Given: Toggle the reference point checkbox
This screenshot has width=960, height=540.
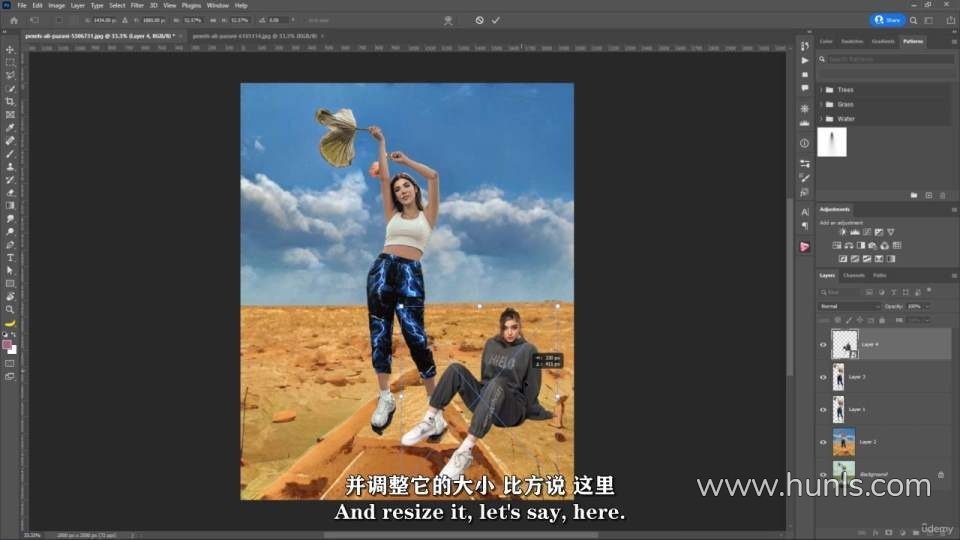Looking at the screenshot, I should (59, 20).
